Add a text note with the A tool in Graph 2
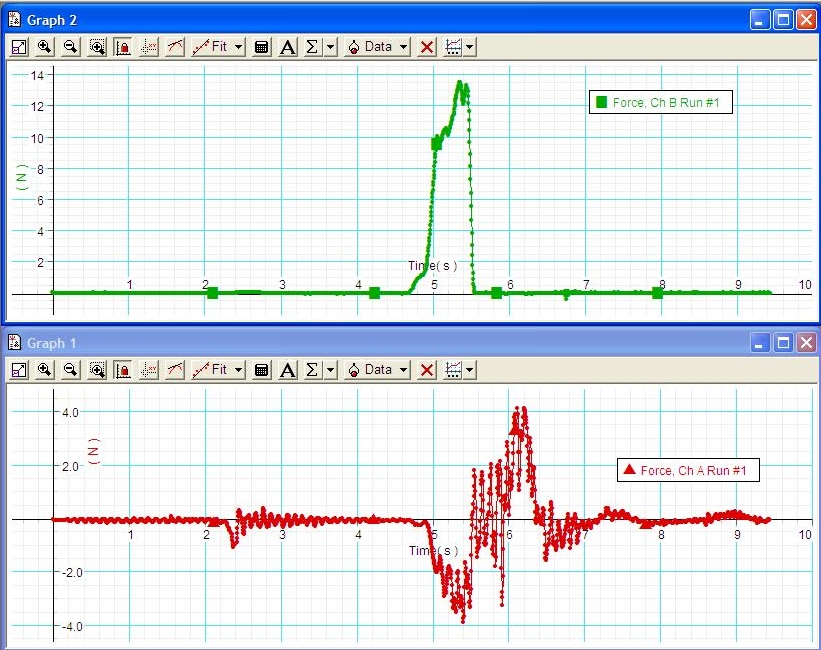The height and width of the screenshot is (650, 821). tap(287, 47)
